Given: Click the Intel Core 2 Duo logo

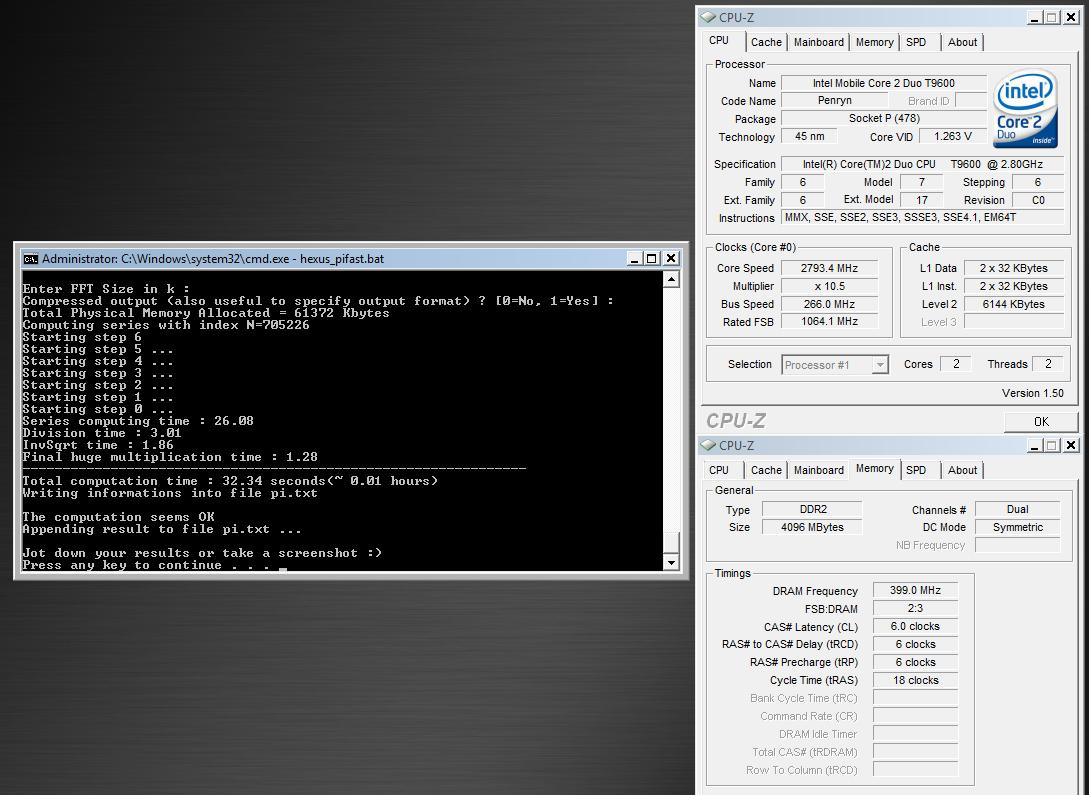Looking at the screenshot, I should (x=1025, y=108).
